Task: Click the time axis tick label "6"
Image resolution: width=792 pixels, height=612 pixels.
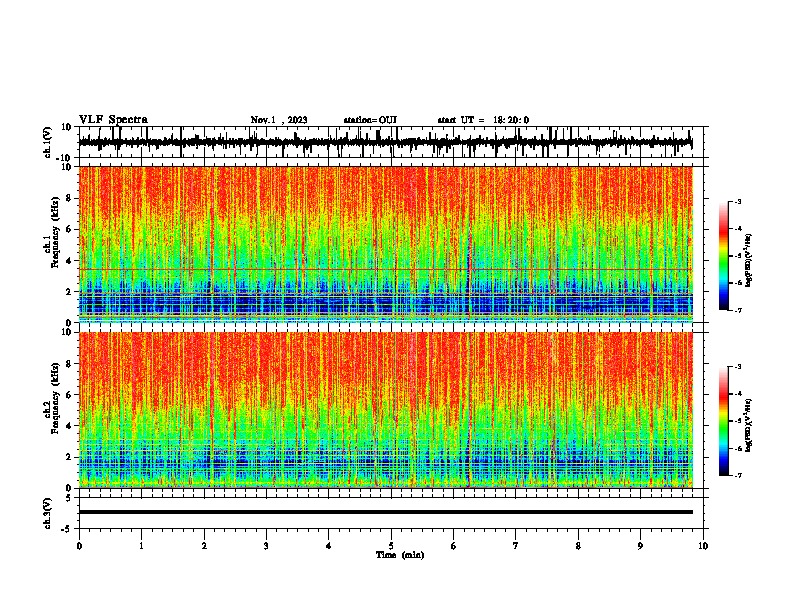Action: point(454,546)
